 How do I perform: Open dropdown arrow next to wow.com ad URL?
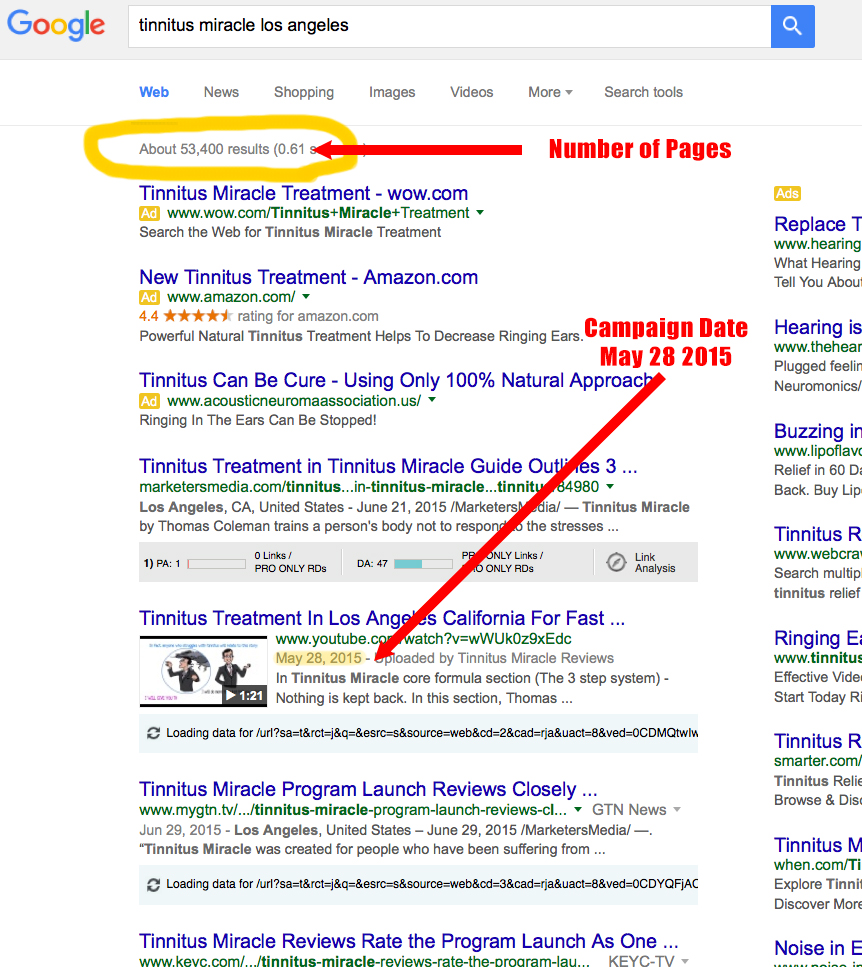[x=480, y=213]
